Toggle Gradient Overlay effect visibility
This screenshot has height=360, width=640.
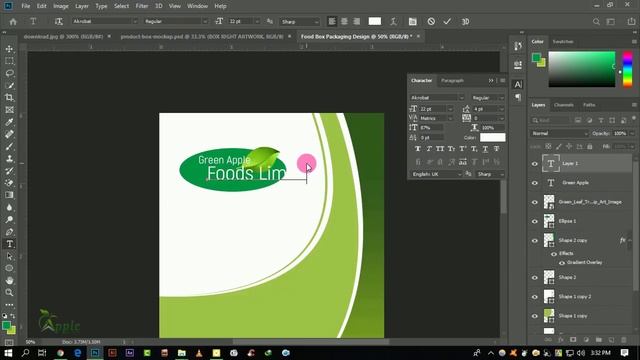562,263
